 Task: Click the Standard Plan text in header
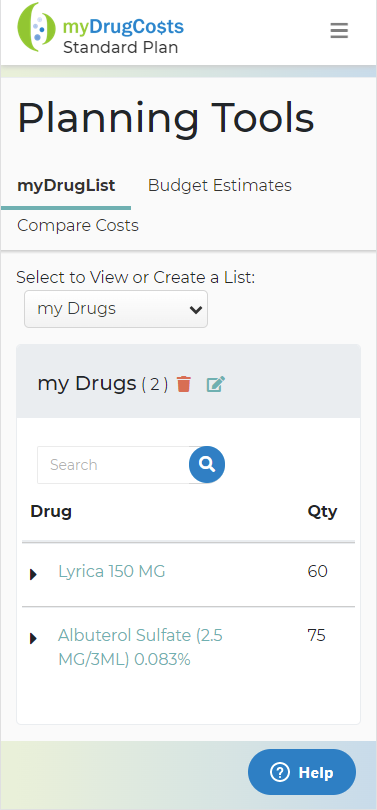coord(120,48)
